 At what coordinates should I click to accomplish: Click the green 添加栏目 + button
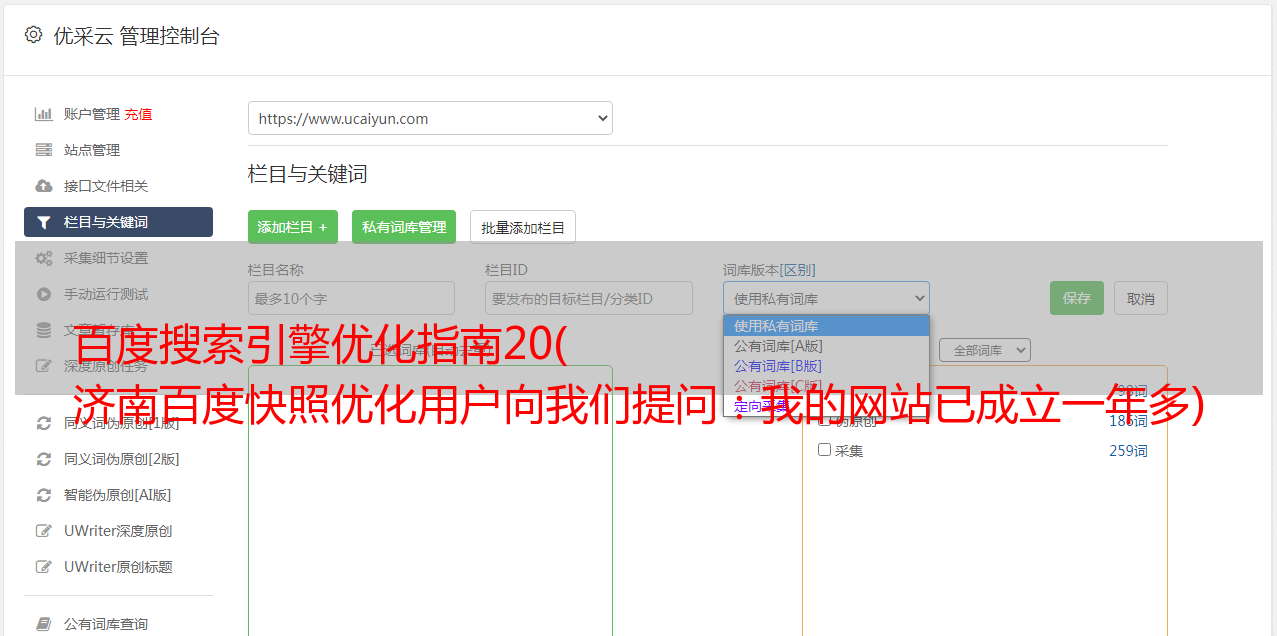(x=293, y=227)
